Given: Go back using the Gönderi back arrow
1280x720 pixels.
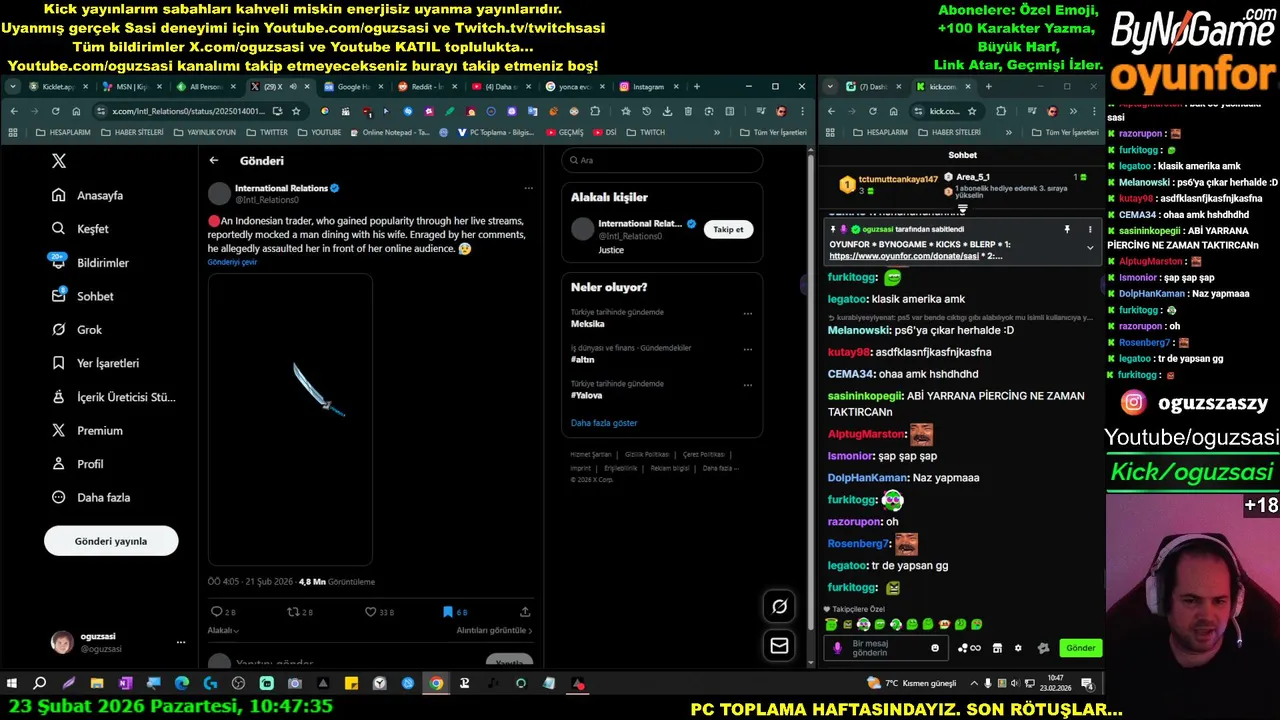Looking at the screenshot, I should [214, 160].
